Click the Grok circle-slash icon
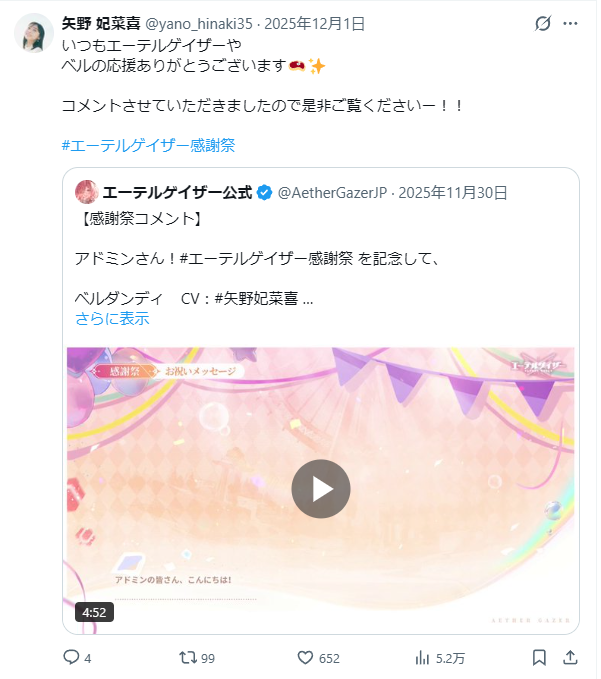Image resolution: width=601 pixels, height=679 pixels. (543, 23)
